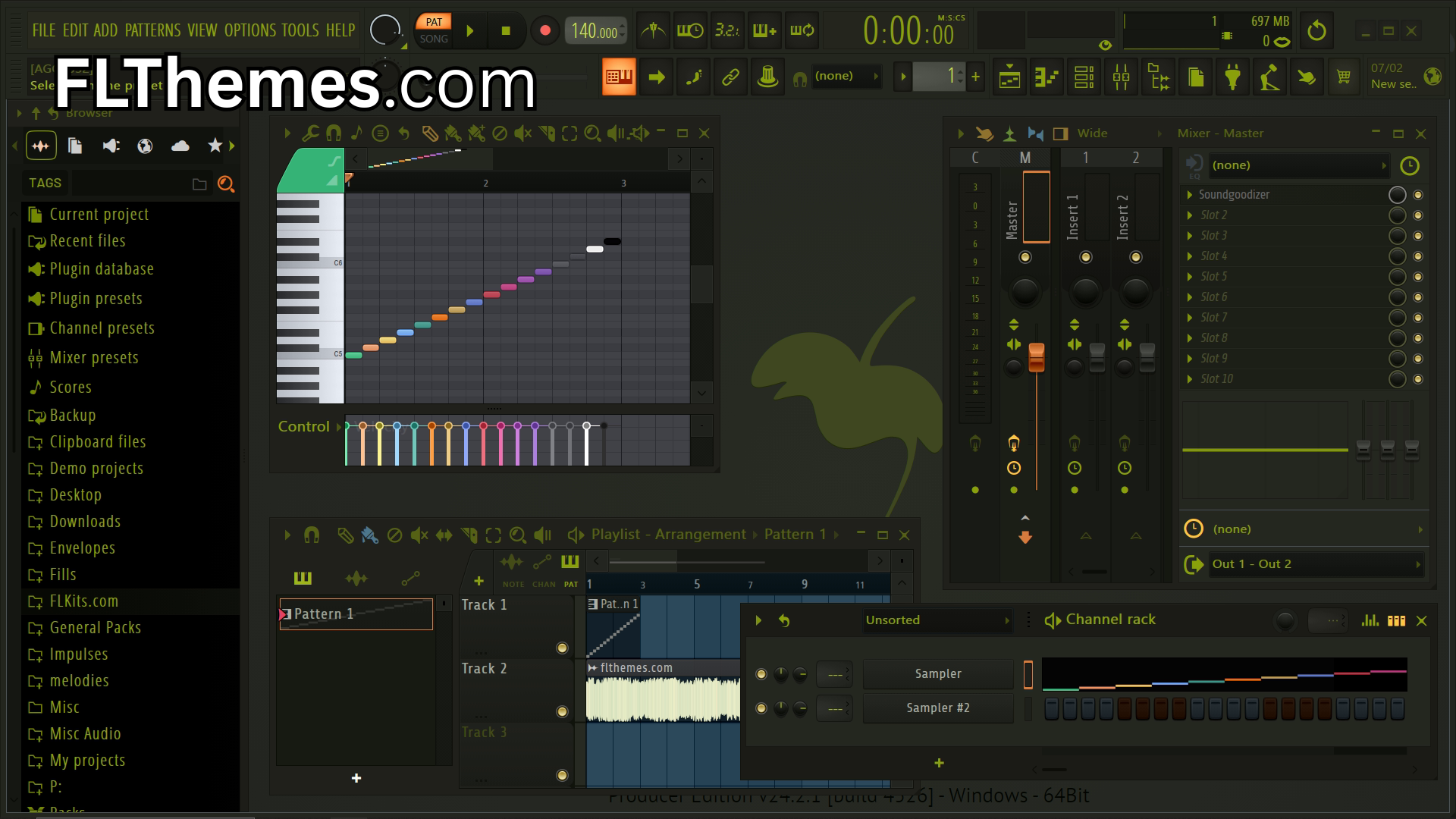Expand the Soundgoodizer effect slot

1190,195
